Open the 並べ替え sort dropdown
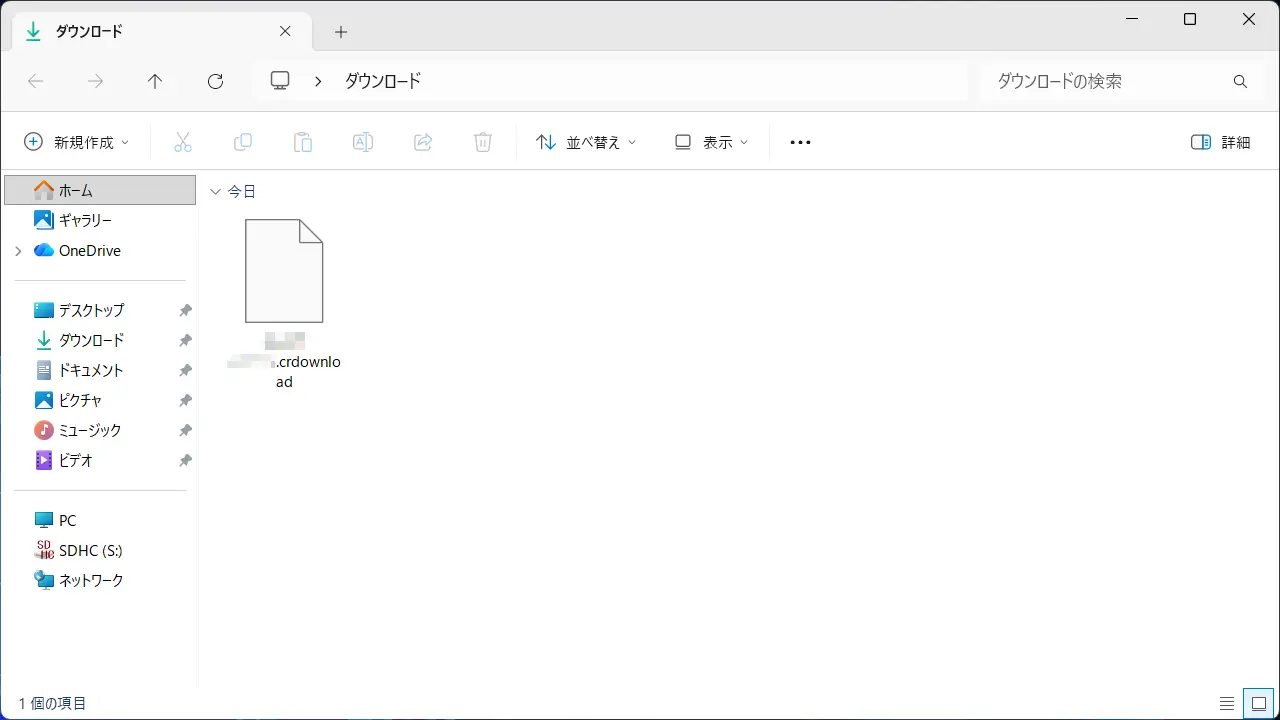The width and height of the screenshot is (1280, 720). 585,142
